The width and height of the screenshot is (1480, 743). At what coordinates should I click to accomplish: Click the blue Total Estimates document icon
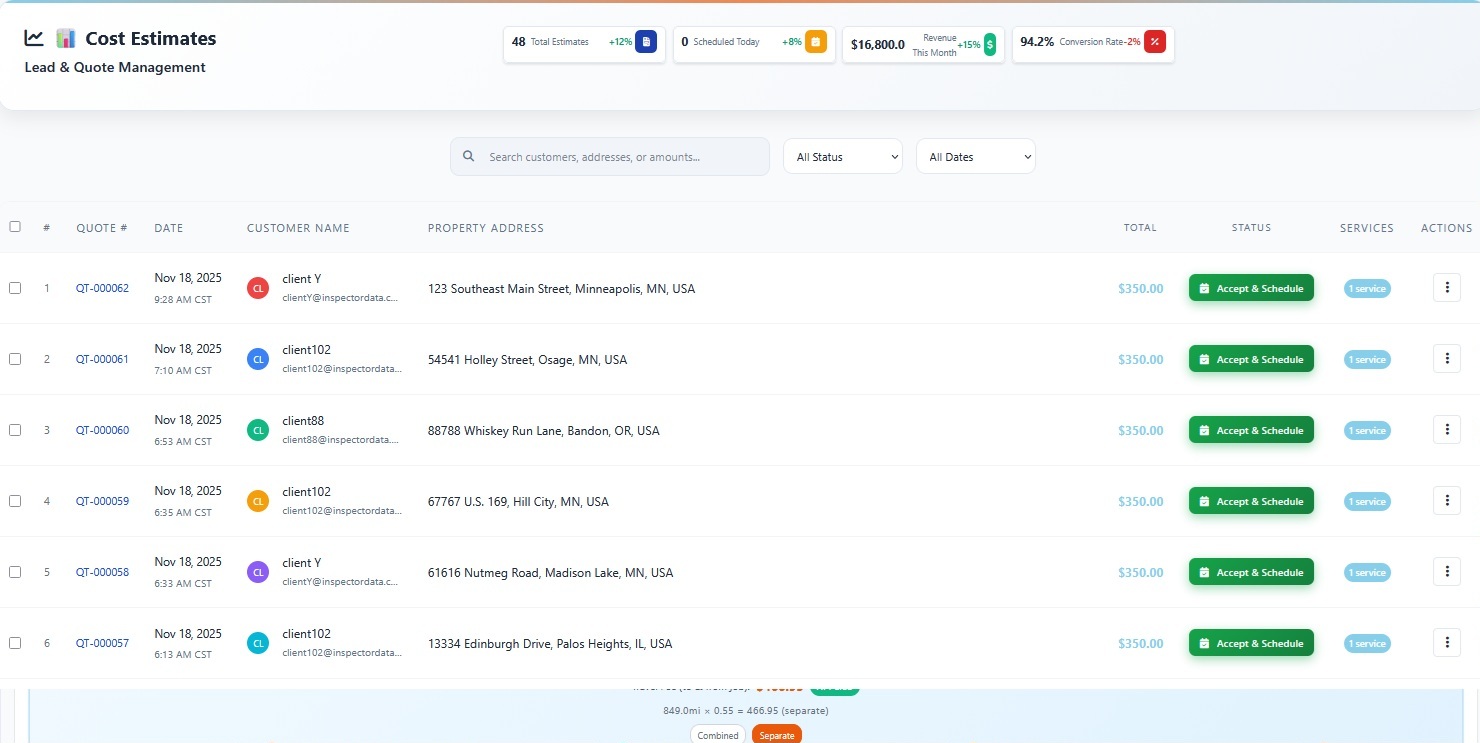click(x=646, y=42)
